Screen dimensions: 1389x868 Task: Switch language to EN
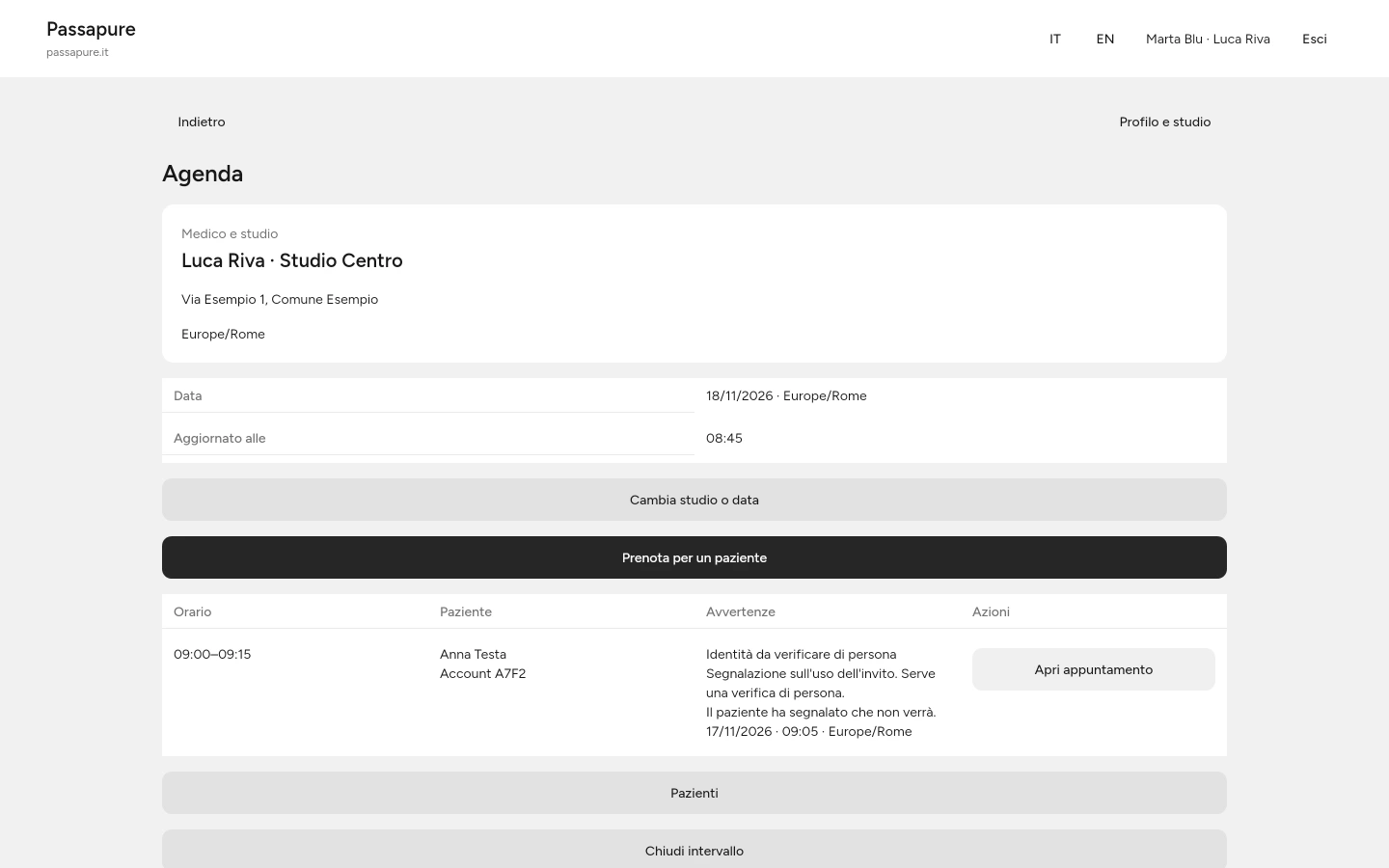[1105, 39]
